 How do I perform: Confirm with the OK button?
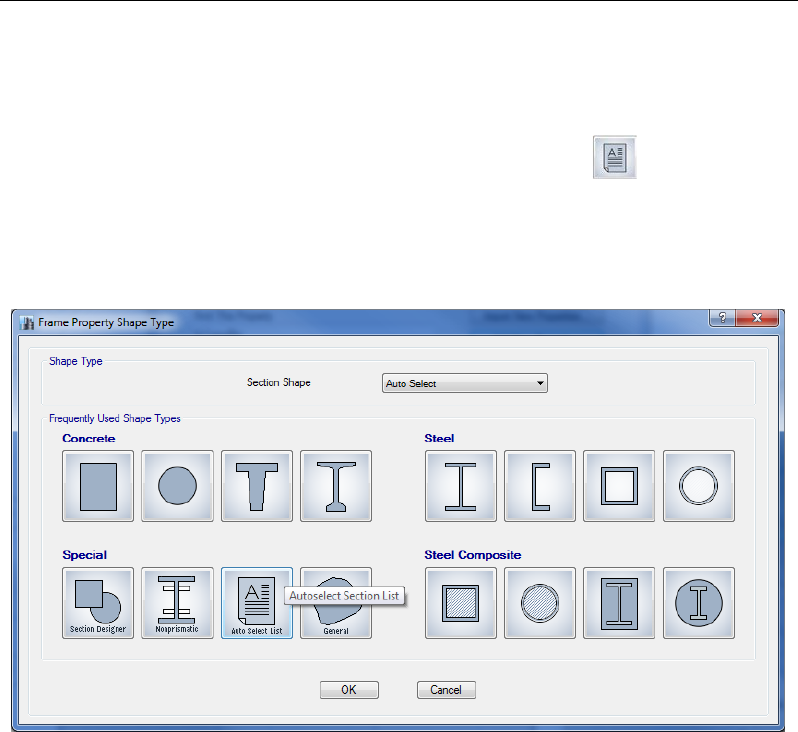click(349, 690)
